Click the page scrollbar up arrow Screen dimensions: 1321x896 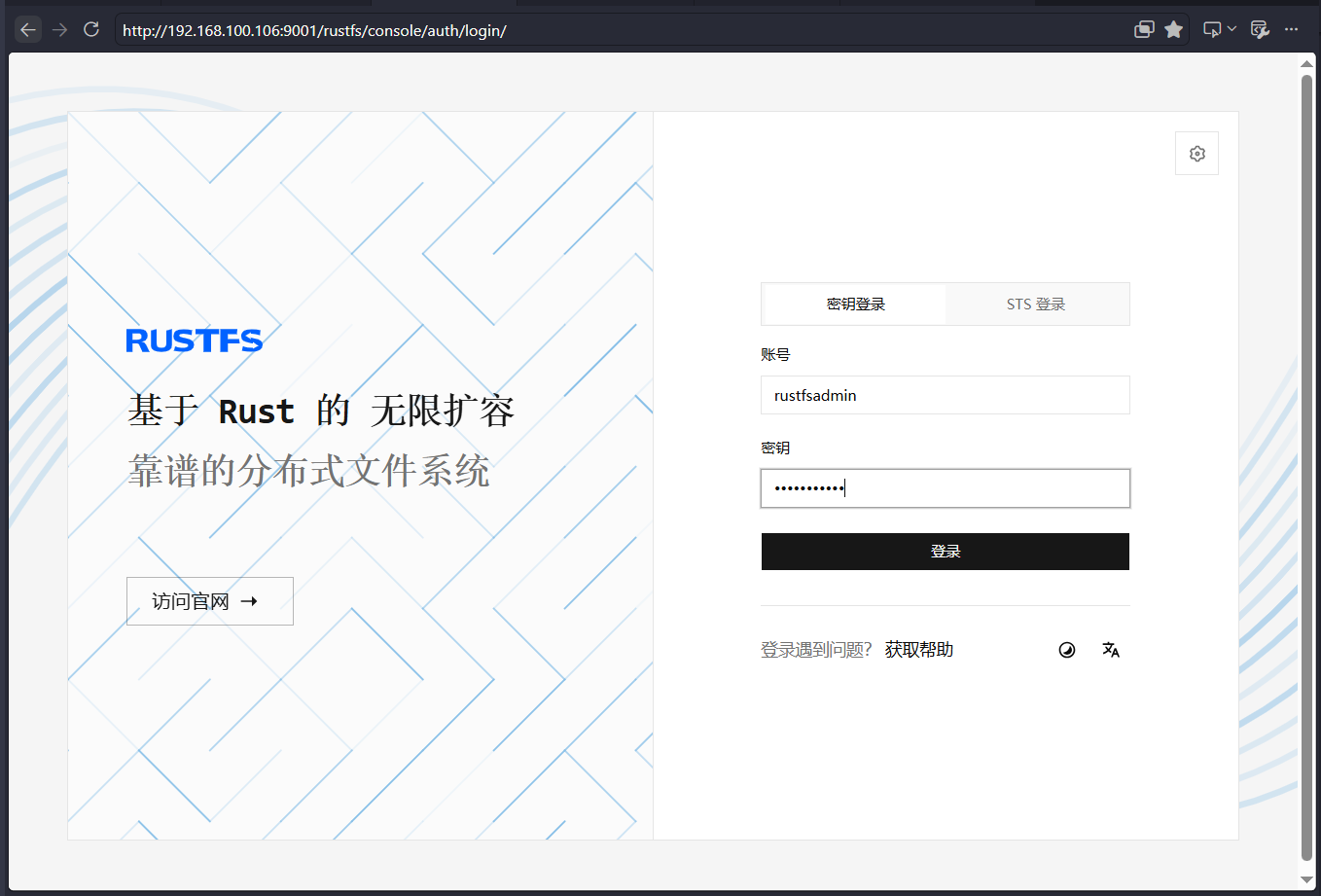click(1306, 64)
